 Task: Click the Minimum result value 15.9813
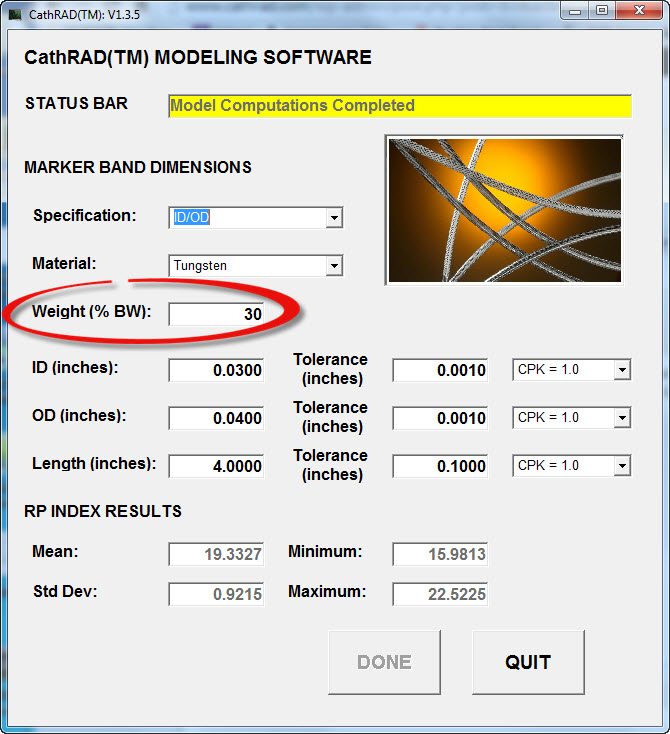pos(440,554)
